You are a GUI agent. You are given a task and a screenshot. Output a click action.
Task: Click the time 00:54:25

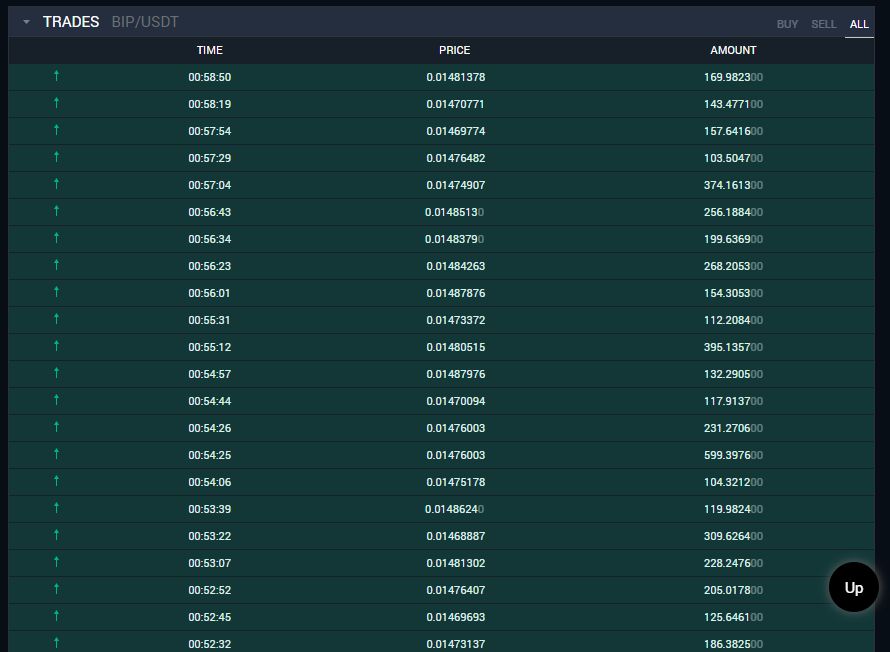[209, 455]
